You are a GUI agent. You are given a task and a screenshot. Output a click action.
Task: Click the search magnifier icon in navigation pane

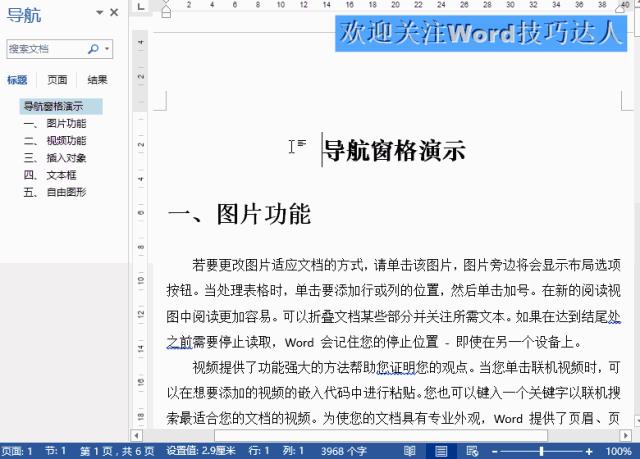93,49
